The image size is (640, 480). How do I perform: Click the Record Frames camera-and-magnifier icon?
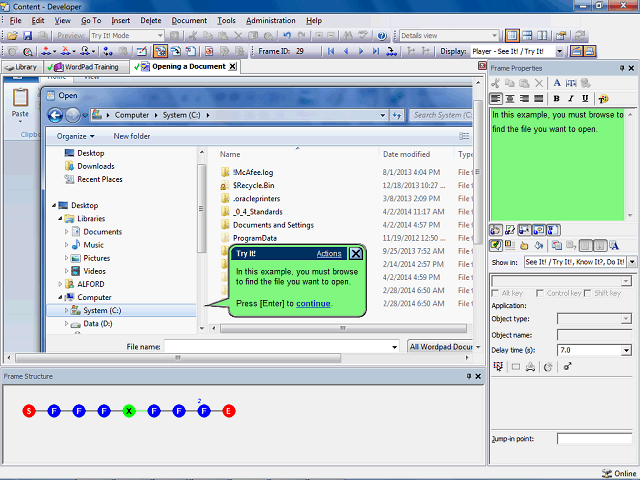click(27, 51)
